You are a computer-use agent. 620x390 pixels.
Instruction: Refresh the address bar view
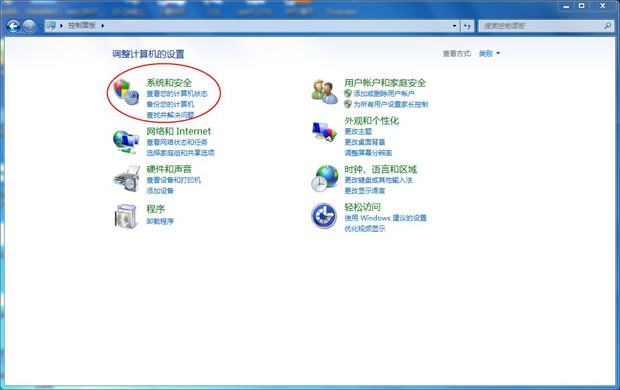pos(467,26)
